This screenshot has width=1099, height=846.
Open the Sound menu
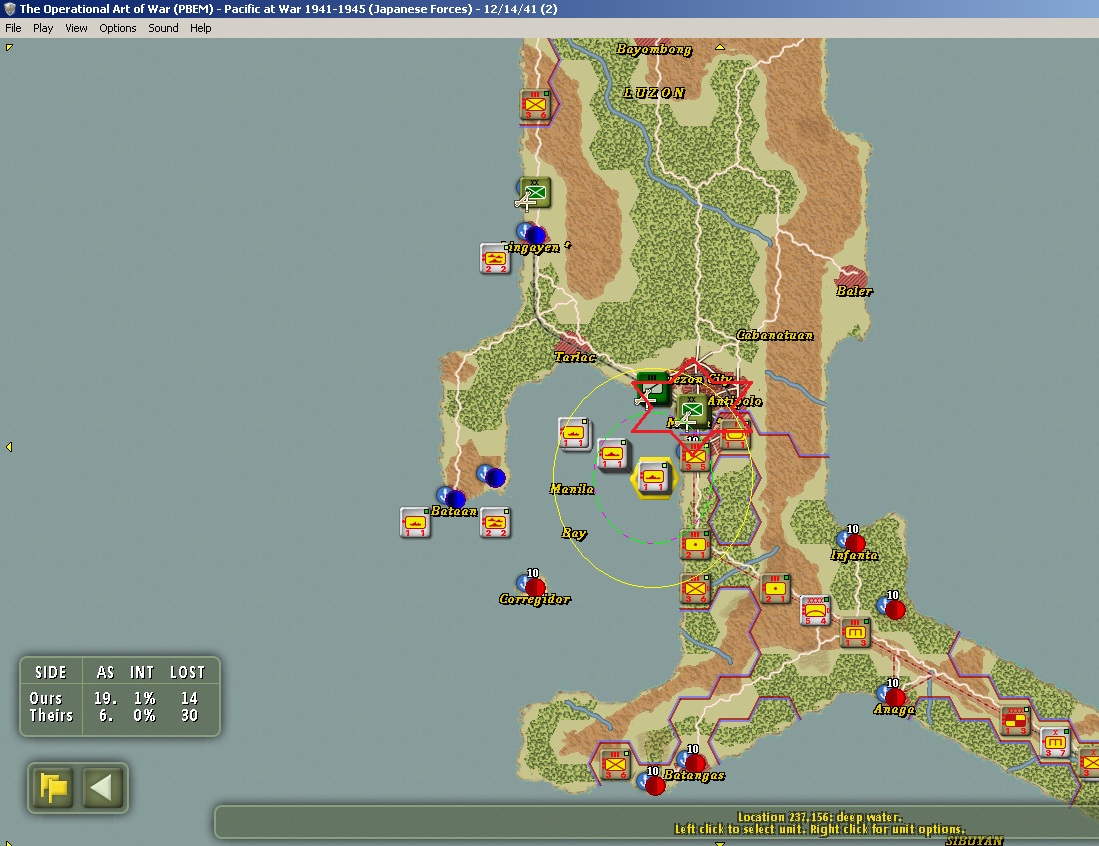point(163,28)
